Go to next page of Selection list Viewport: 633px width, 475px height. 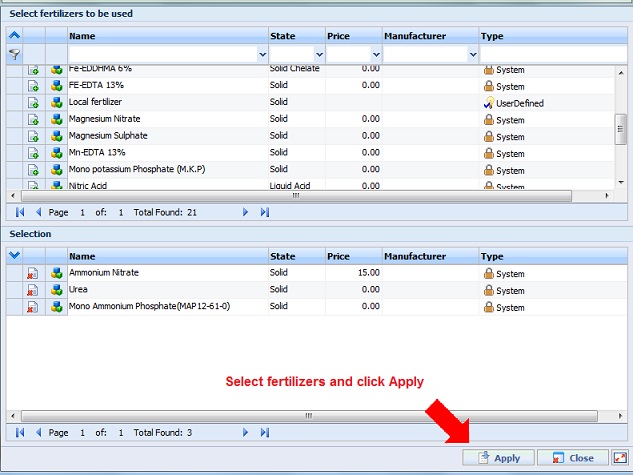tap(245, 433)
